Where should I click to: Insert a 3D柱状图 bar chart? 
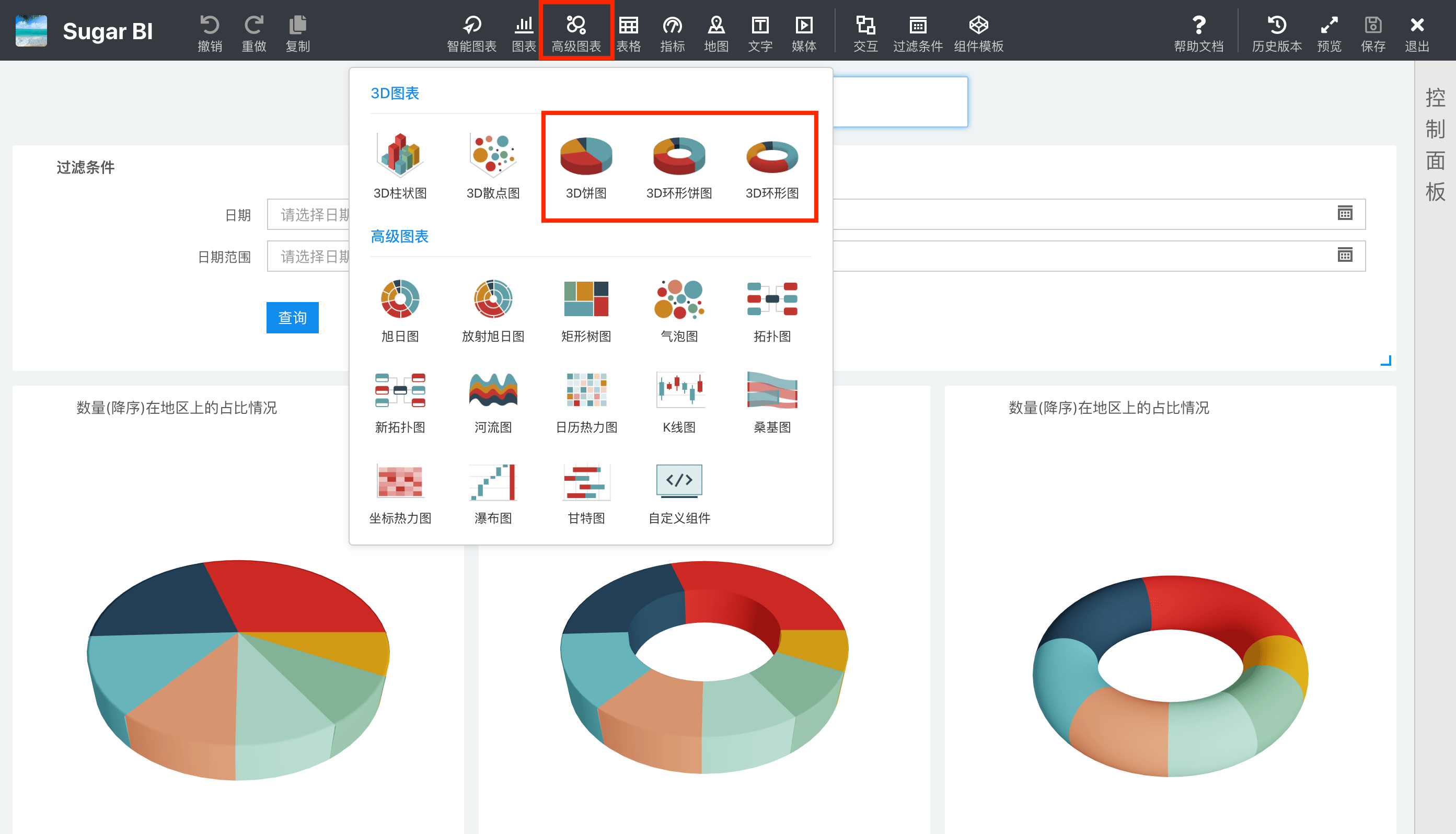tap(400, 166)
